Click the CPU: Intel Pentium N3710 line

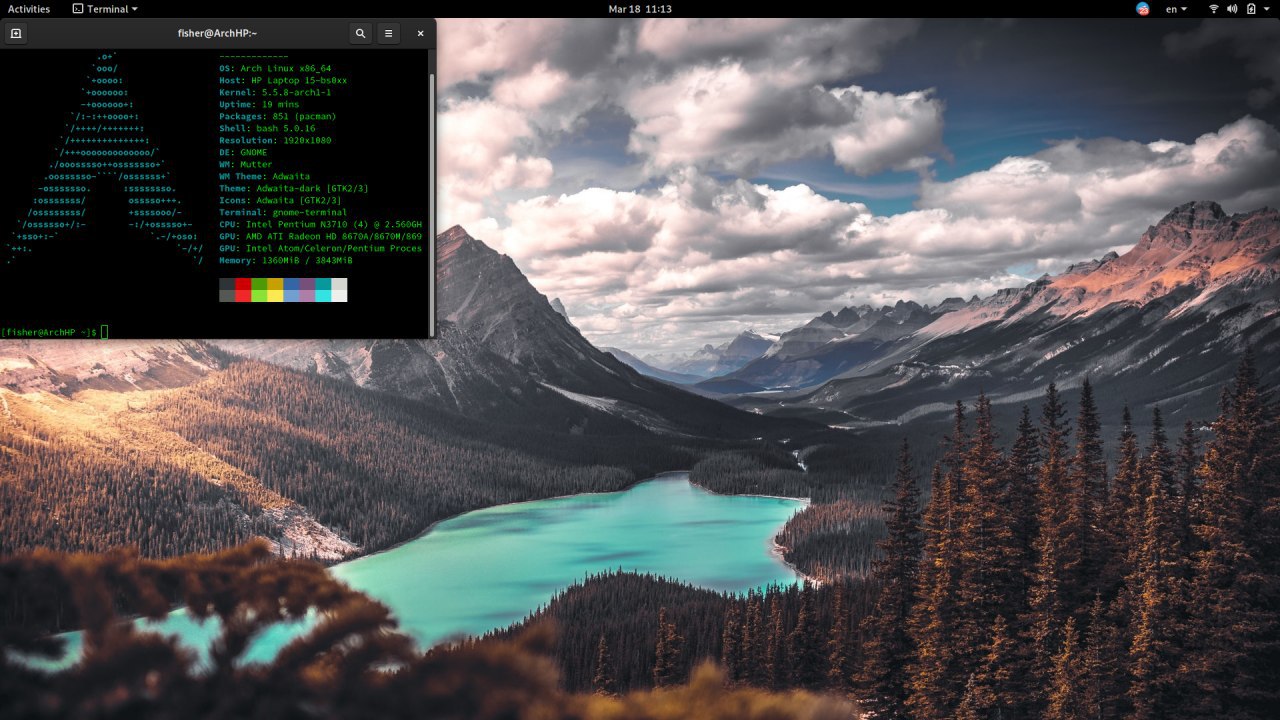coord(320,224)
